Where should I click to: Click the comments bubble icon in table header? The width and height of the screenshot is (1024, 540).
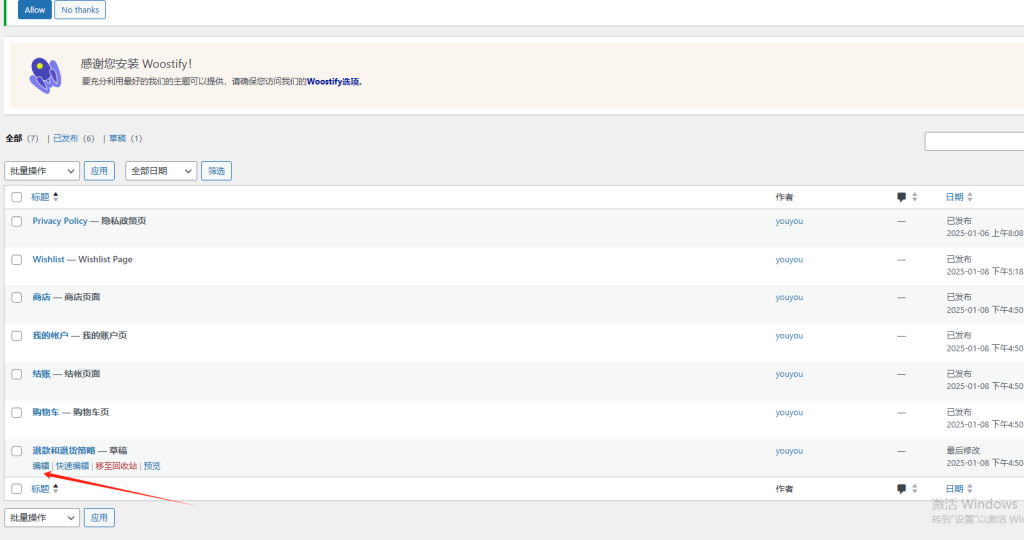point(902,197)
